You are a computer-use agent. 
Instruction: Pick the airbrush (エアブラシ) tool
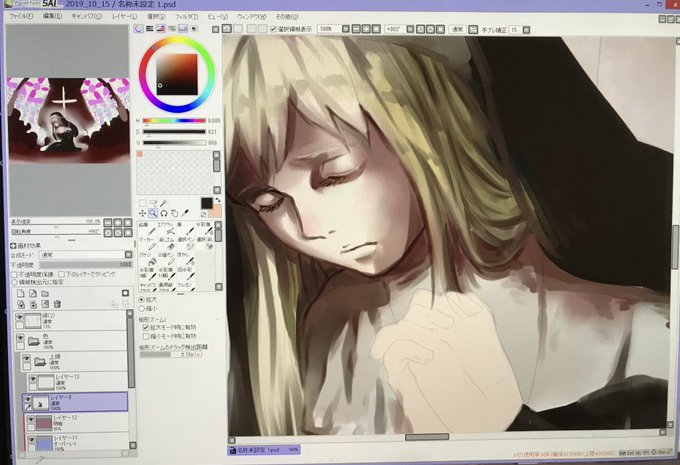pyautogui.click(x=166, y=229)
